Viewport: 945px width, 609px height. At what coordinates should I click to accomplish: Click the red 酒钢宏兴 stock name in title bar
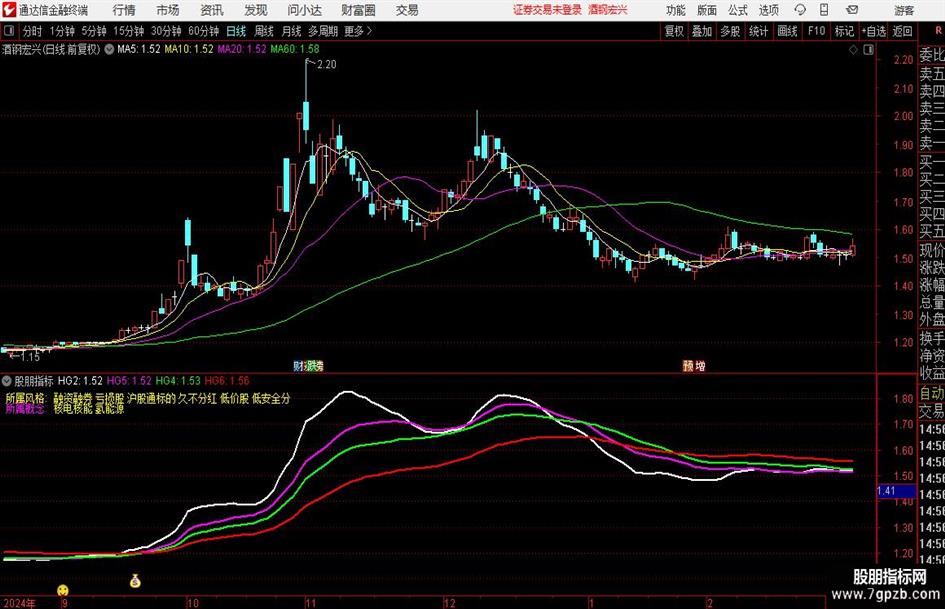coord(608,10)
